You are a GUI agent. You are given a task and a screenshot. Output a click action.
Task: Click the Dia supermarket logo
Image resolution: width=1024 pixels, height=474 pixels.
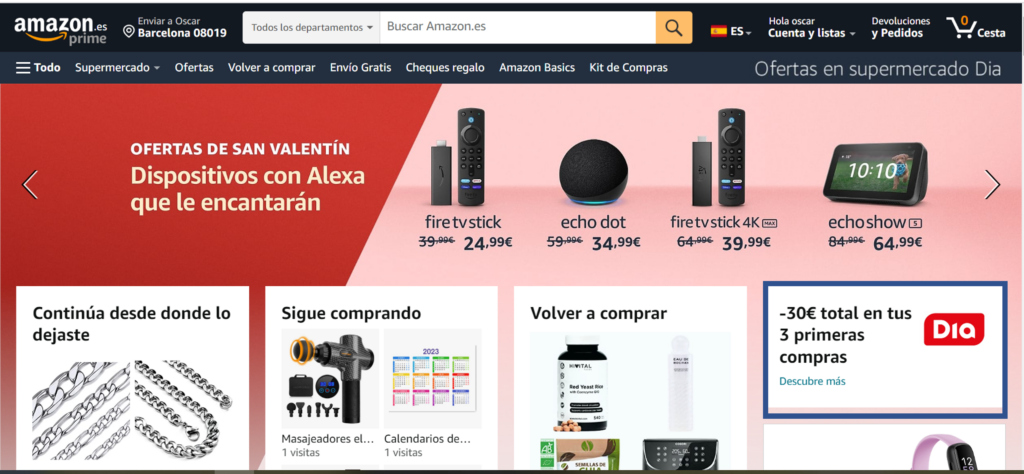click(x=953, y=329)
